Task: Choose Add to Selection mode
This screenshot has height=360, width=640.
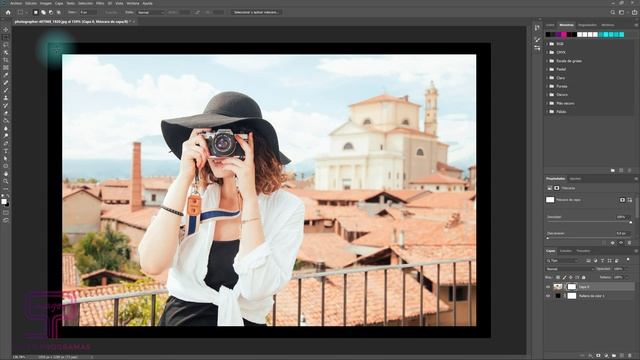Action: (43, 13)
